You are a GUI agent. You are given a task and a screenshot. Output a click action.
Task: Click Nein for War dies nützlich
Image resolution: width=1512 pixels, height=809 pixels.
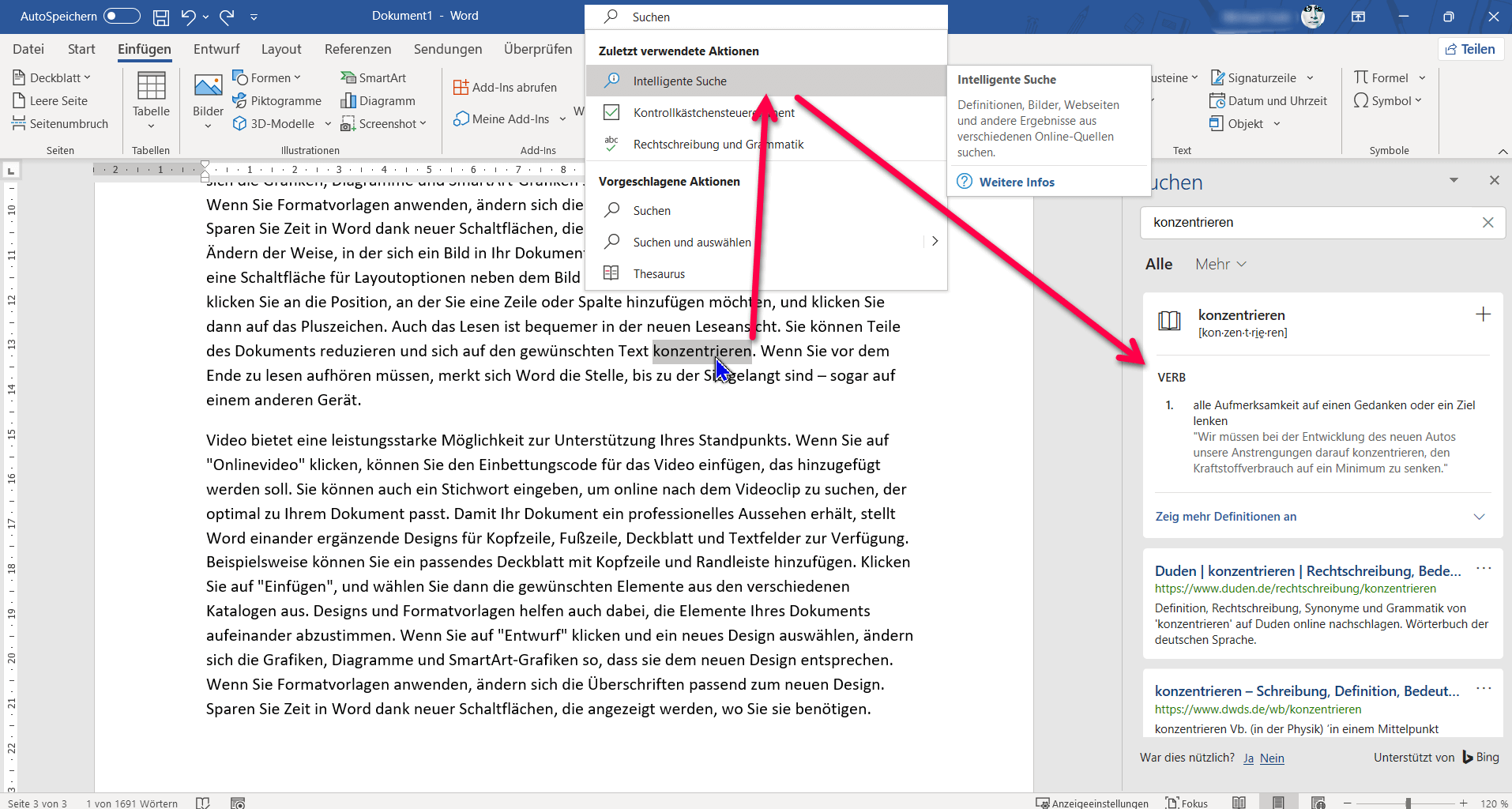click(x=1272, y=758)
